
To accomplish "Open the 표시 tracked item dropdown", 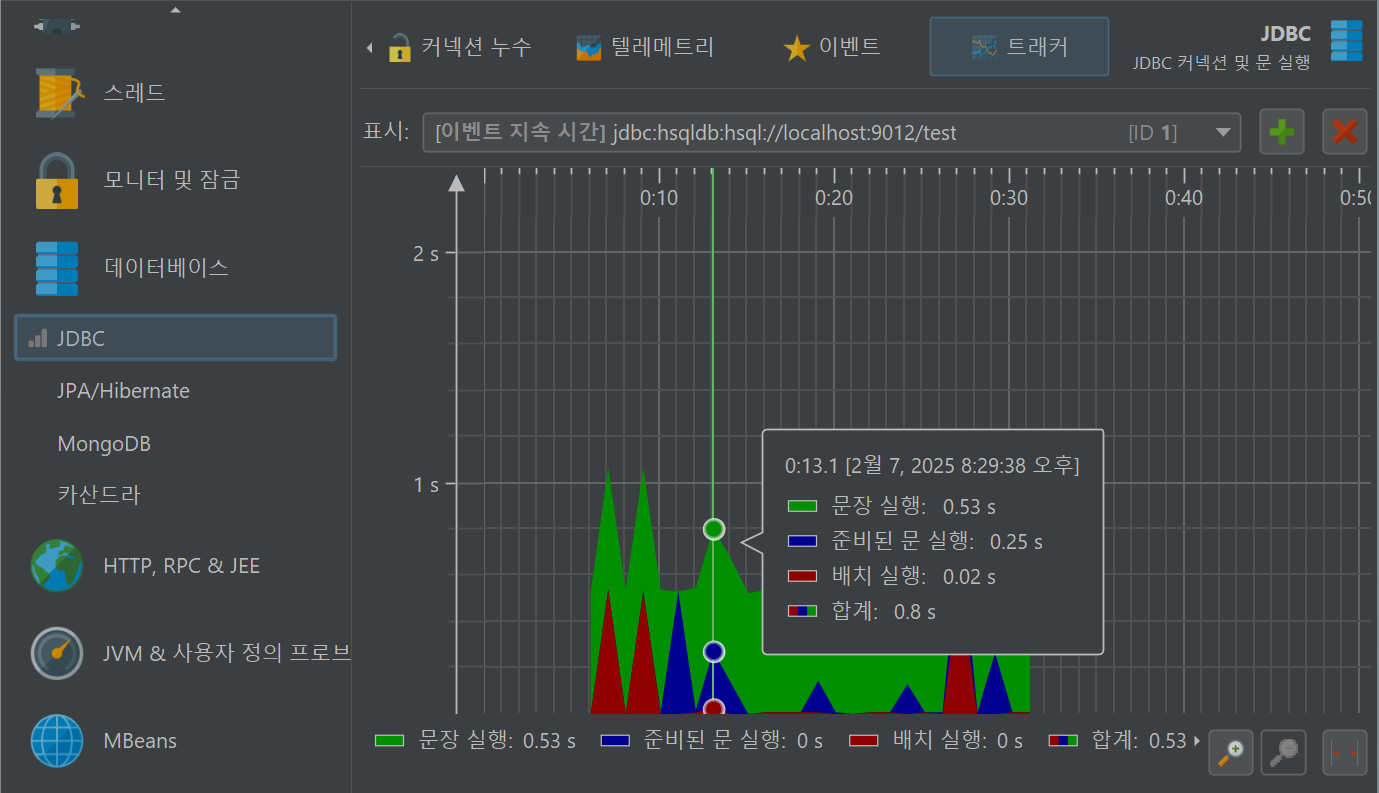I will click(831, 132).
